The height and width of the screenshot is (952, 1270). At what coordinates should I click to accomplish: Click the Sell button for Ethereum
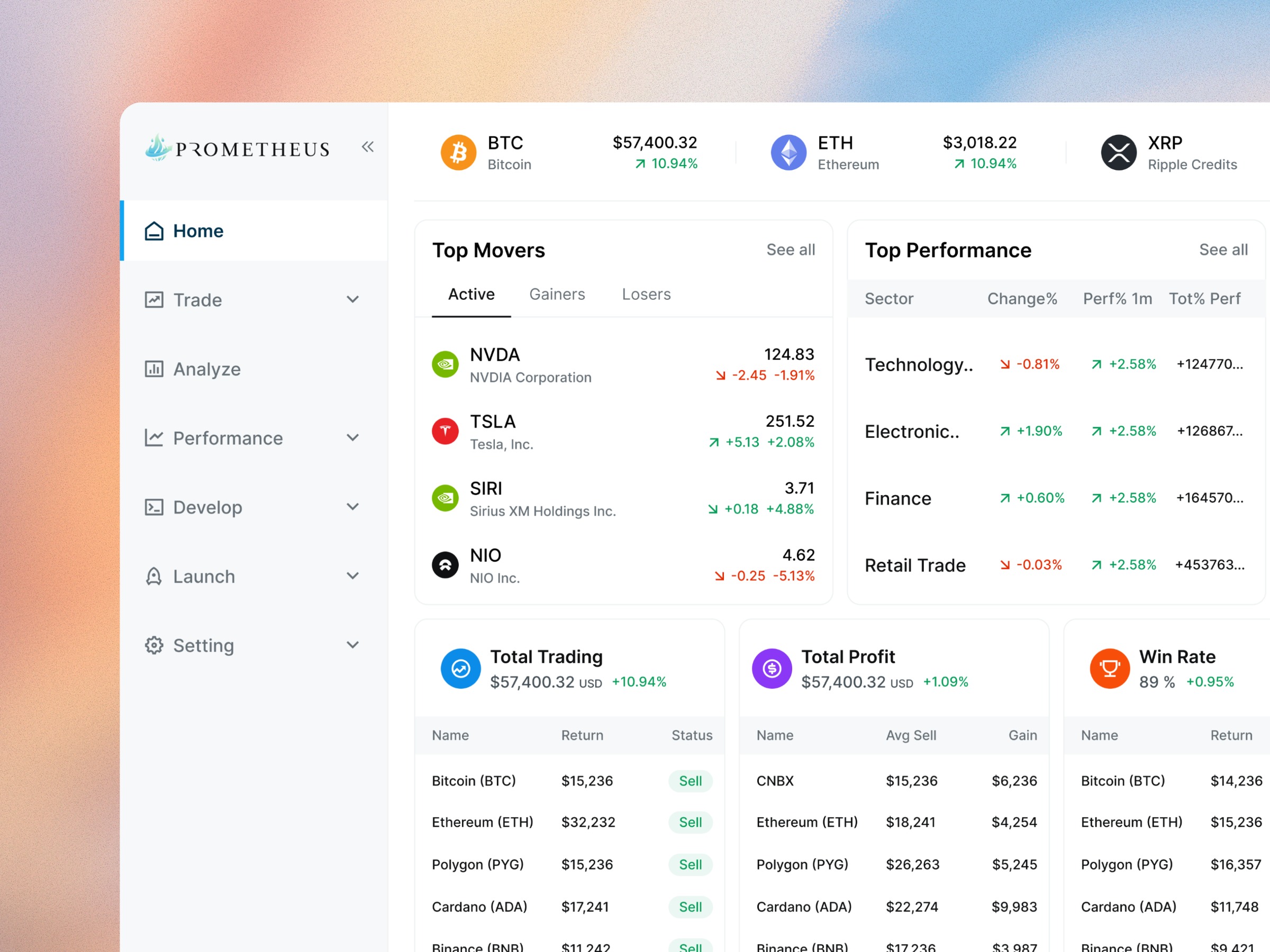pyautogui.click(x=690, y=822)
